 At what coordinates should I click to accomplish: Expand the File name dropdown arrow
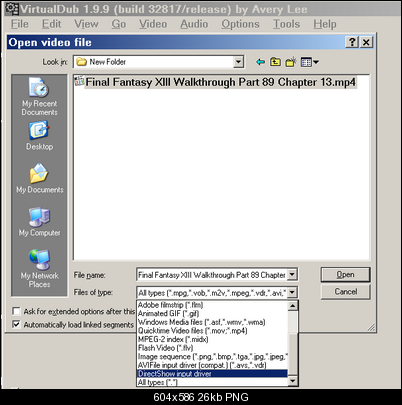click(x=292, y=275)
